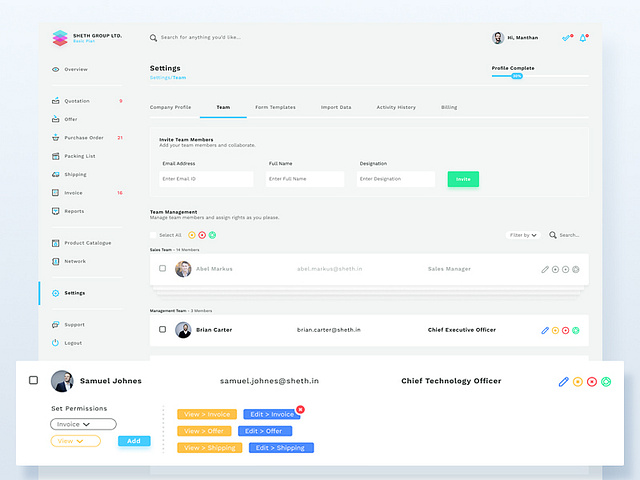Viewport: 640px width, 480px height.
Task: Click the Settings/Team breadcrumb link
Action: [x=168, y=78]
